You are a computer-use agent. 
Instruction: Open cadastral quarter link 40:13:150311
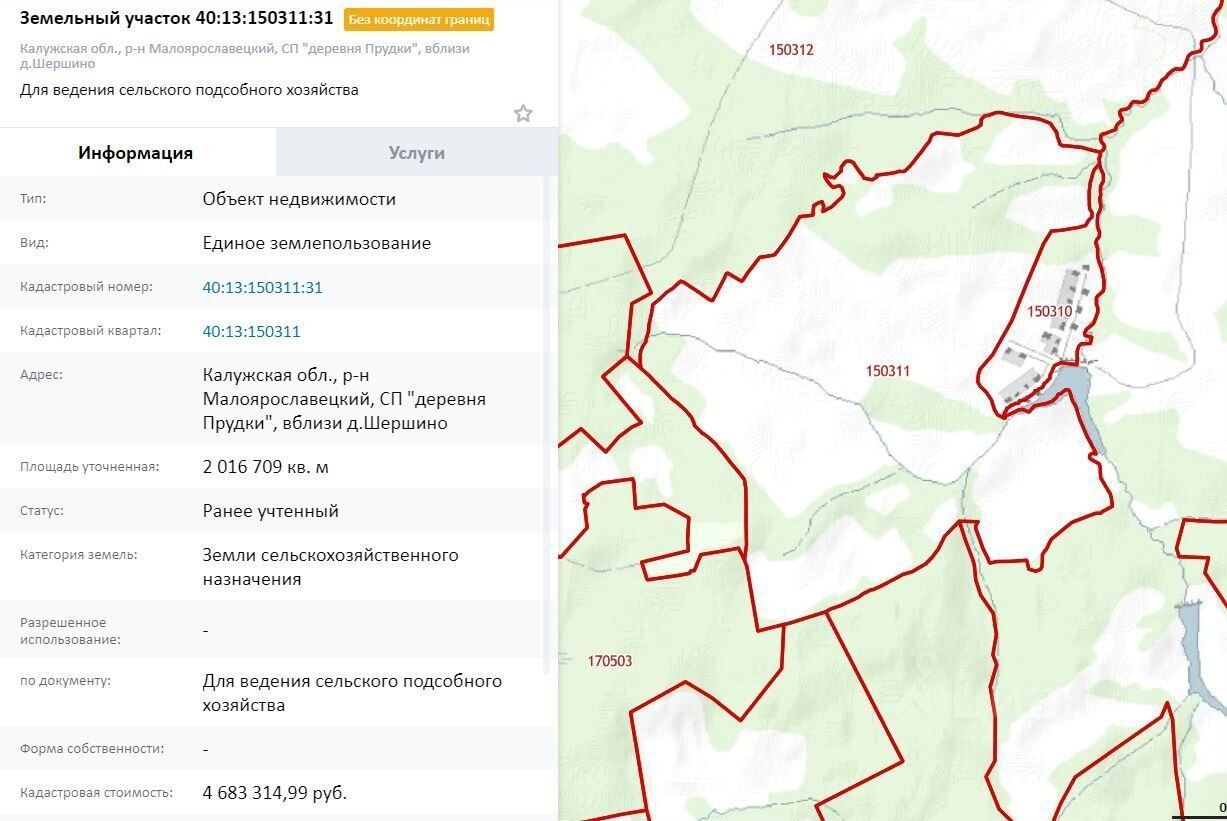click(x=251, y=331)
